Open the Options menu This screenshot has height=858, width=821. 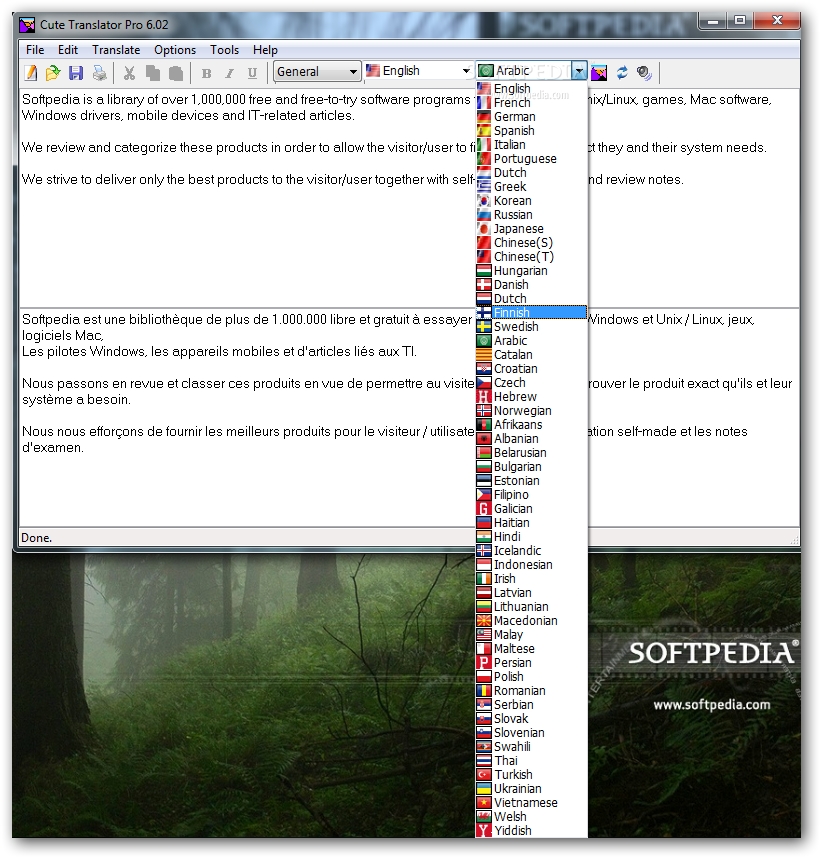click(x=175, y=50)
